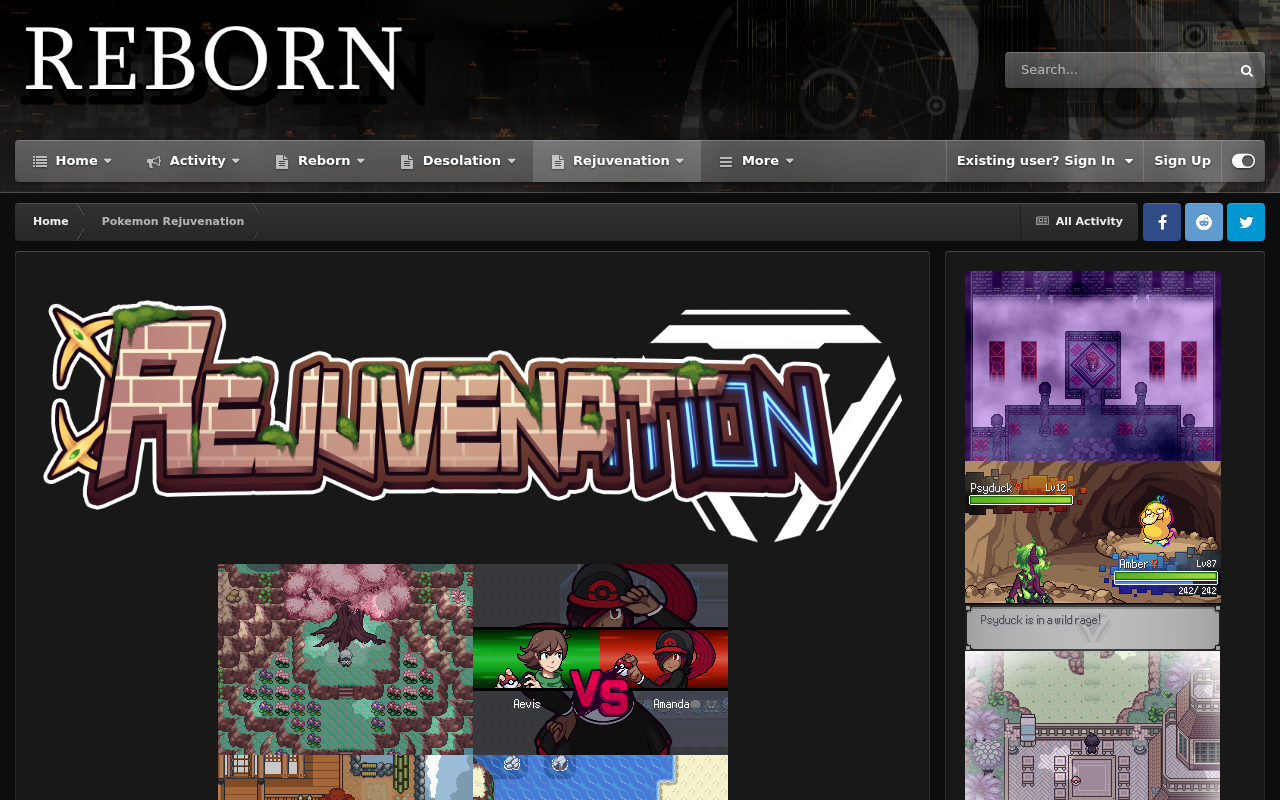This screenshot has height=800, width=1280.
Task: Open the All Activity stream link
Action: click(x=1079, y=222)
